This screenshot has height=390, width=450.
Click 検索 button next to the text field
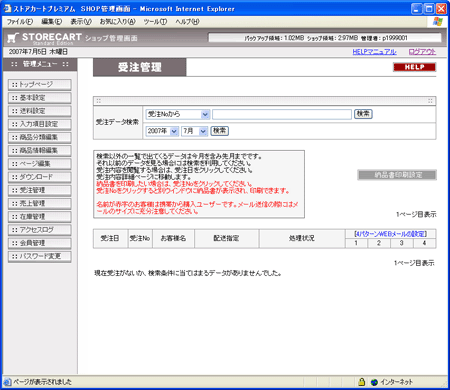(363, 114)
